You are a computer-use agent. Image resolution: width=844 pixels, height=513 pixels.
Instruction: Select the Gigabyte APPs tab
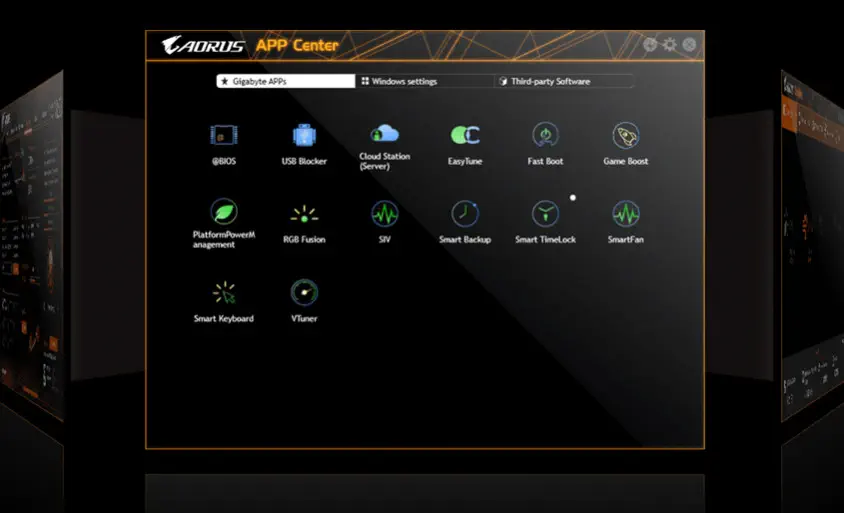tap(285, 81)
